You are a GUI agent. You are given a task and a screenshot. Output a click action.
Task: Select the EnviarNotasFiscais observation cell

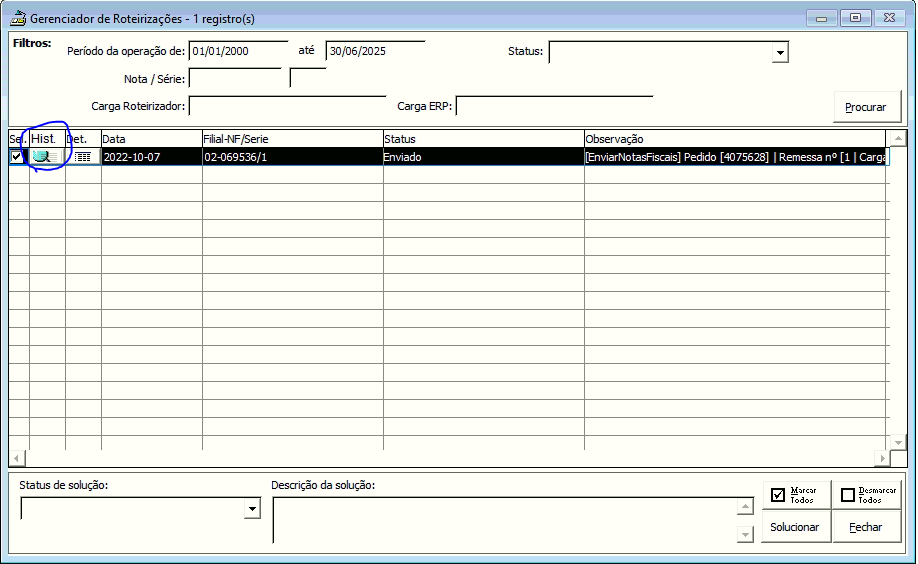736,157
